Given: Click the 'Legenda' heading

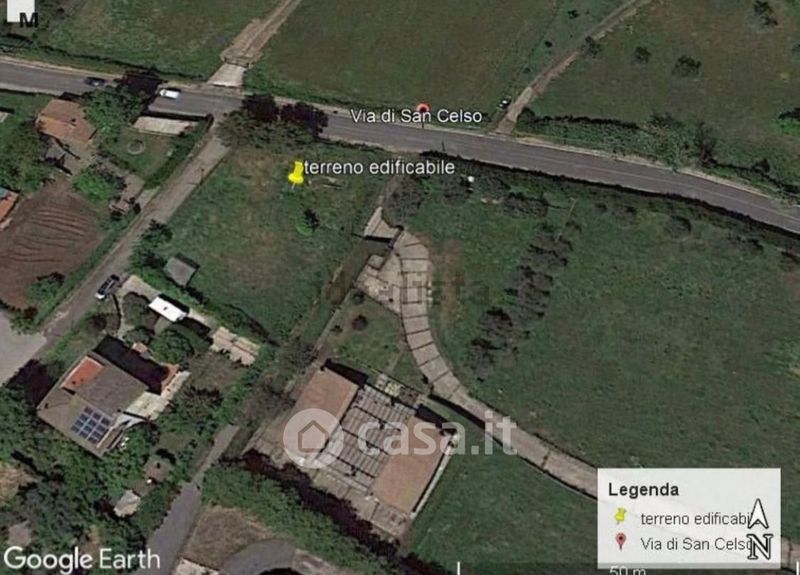Looking at the screenshot, I should [643, 490].
